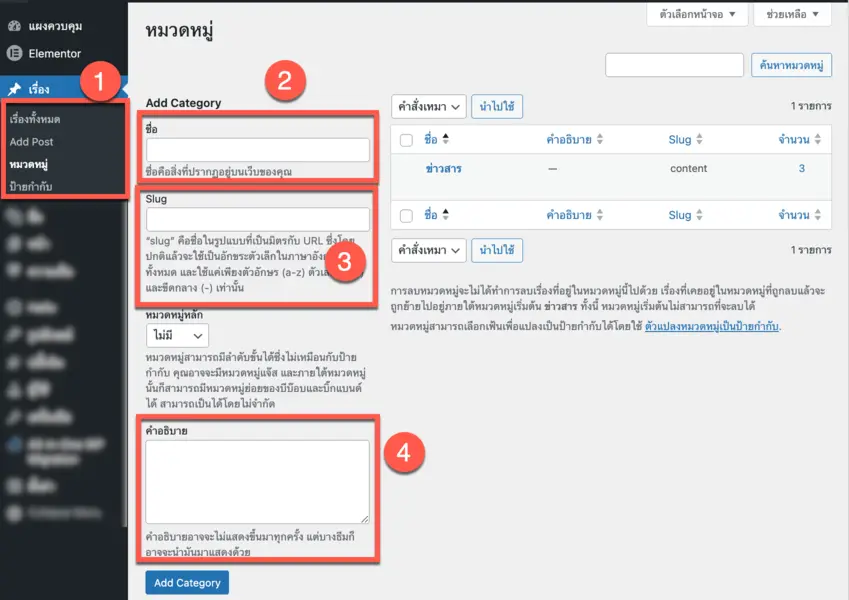The width and height of the screenshot is (849, 600).
Task: Sort the table by Slug column arrows
Action: 697,139
